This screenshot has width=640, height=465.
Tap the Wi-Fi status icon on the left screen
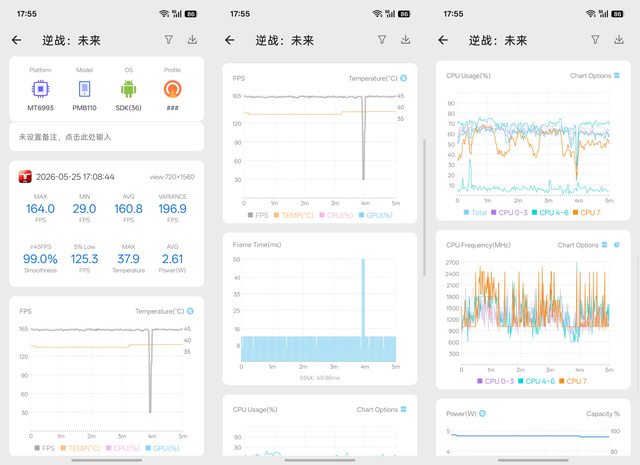point(164,14)
